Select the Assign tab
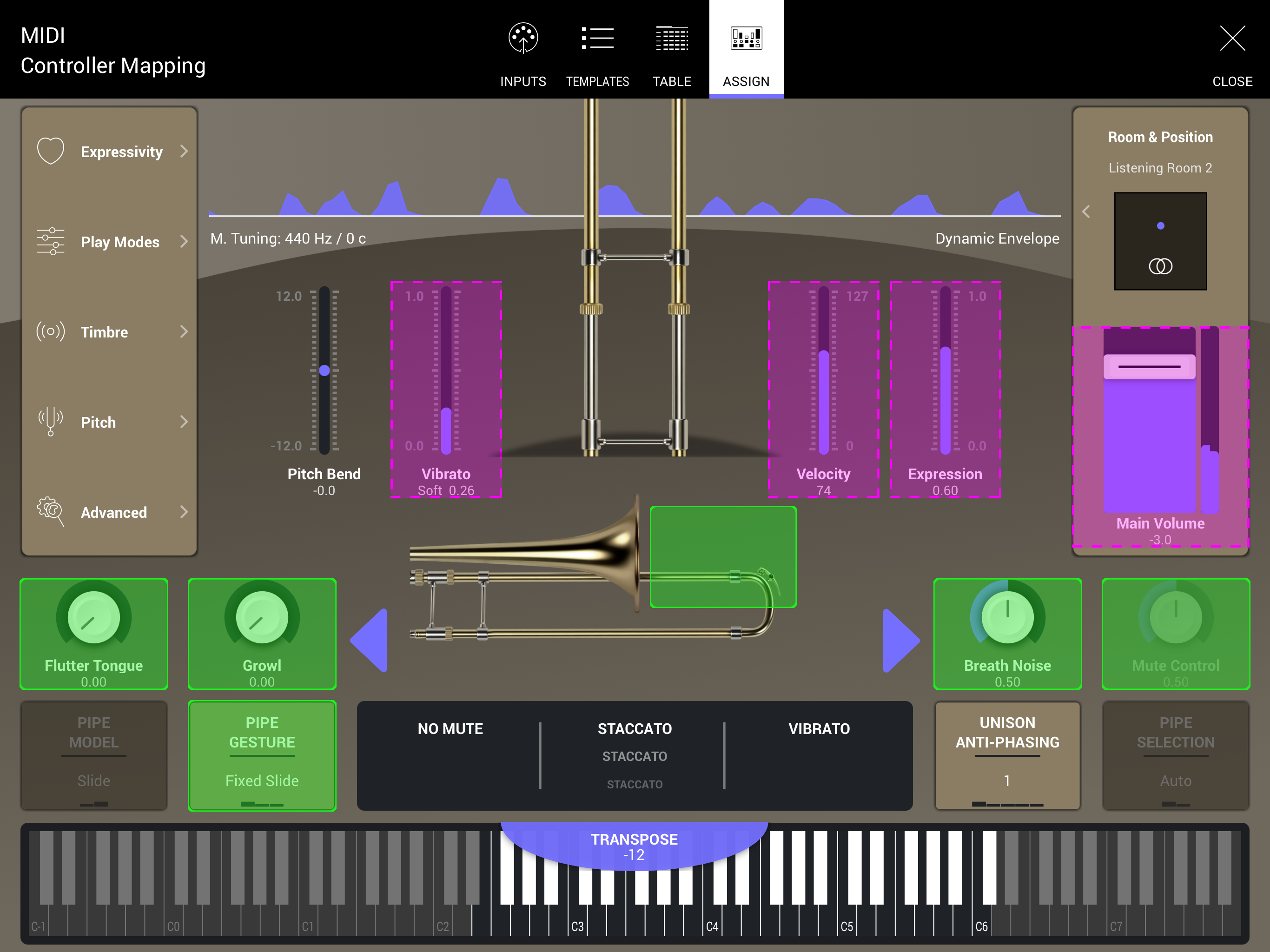 (x=746, y=49)
